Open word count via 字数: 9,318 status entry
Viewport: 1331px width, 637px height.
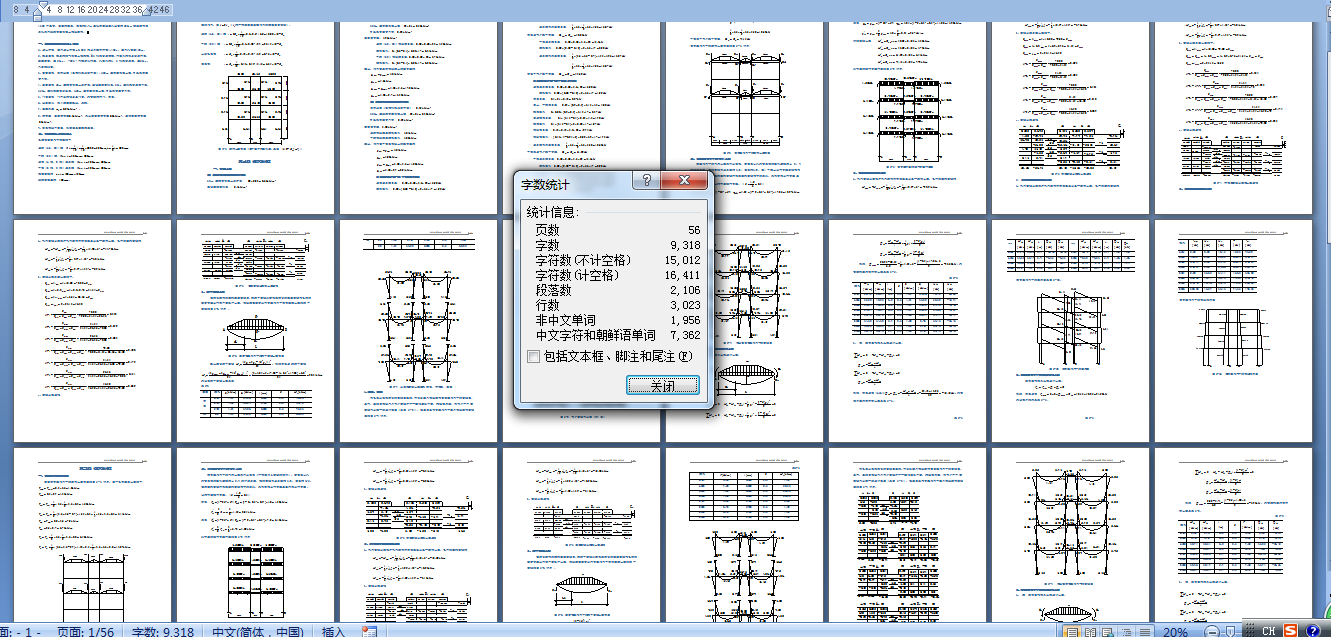pyautogui.click(x=165, y=632)
